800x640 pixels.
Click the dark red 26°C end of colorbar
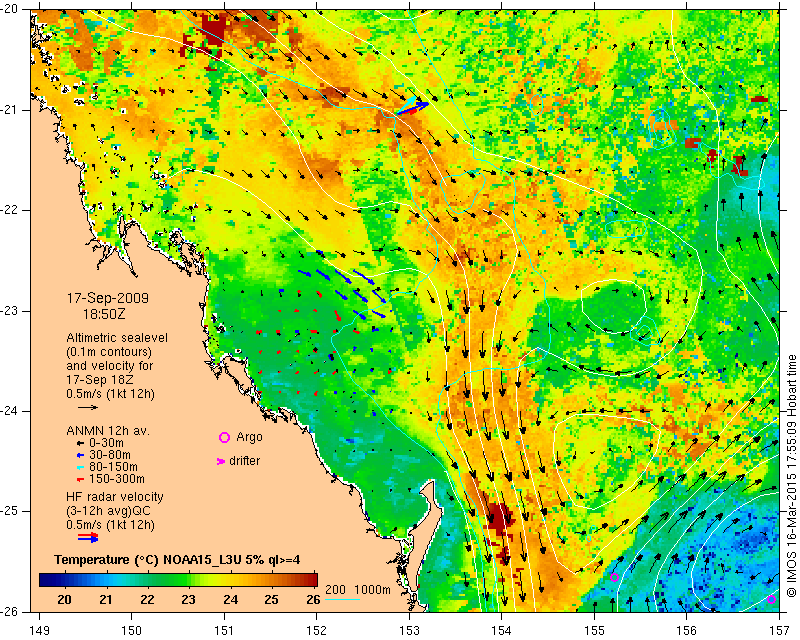click(x=312, y=580)
